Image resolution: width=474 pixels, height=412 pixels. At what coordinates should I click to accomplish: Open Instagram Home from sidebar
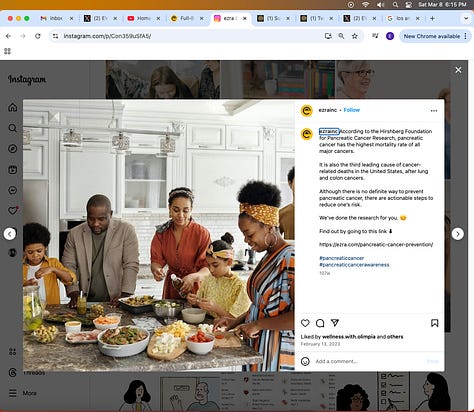coord(13,107)
